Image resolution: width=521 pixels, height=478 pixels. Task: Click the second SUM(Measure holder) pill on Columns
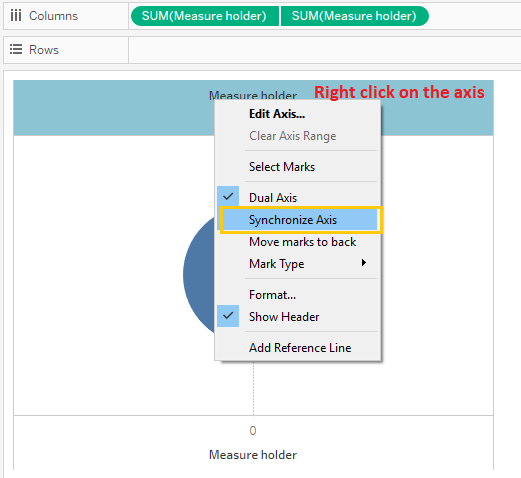coord(355,16)
